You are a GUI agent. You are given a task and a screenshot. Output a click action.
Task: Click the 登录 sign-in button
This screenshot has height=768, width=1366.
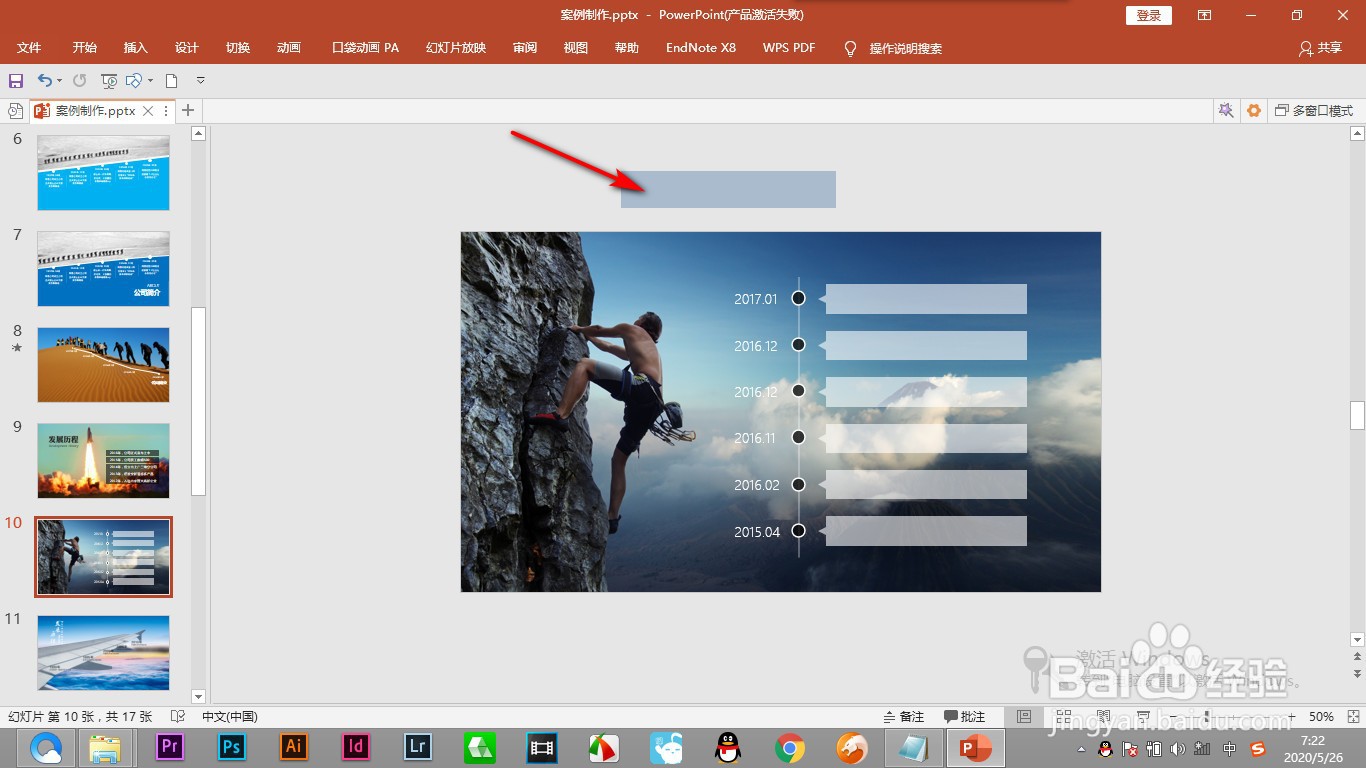coord(1149,15)
